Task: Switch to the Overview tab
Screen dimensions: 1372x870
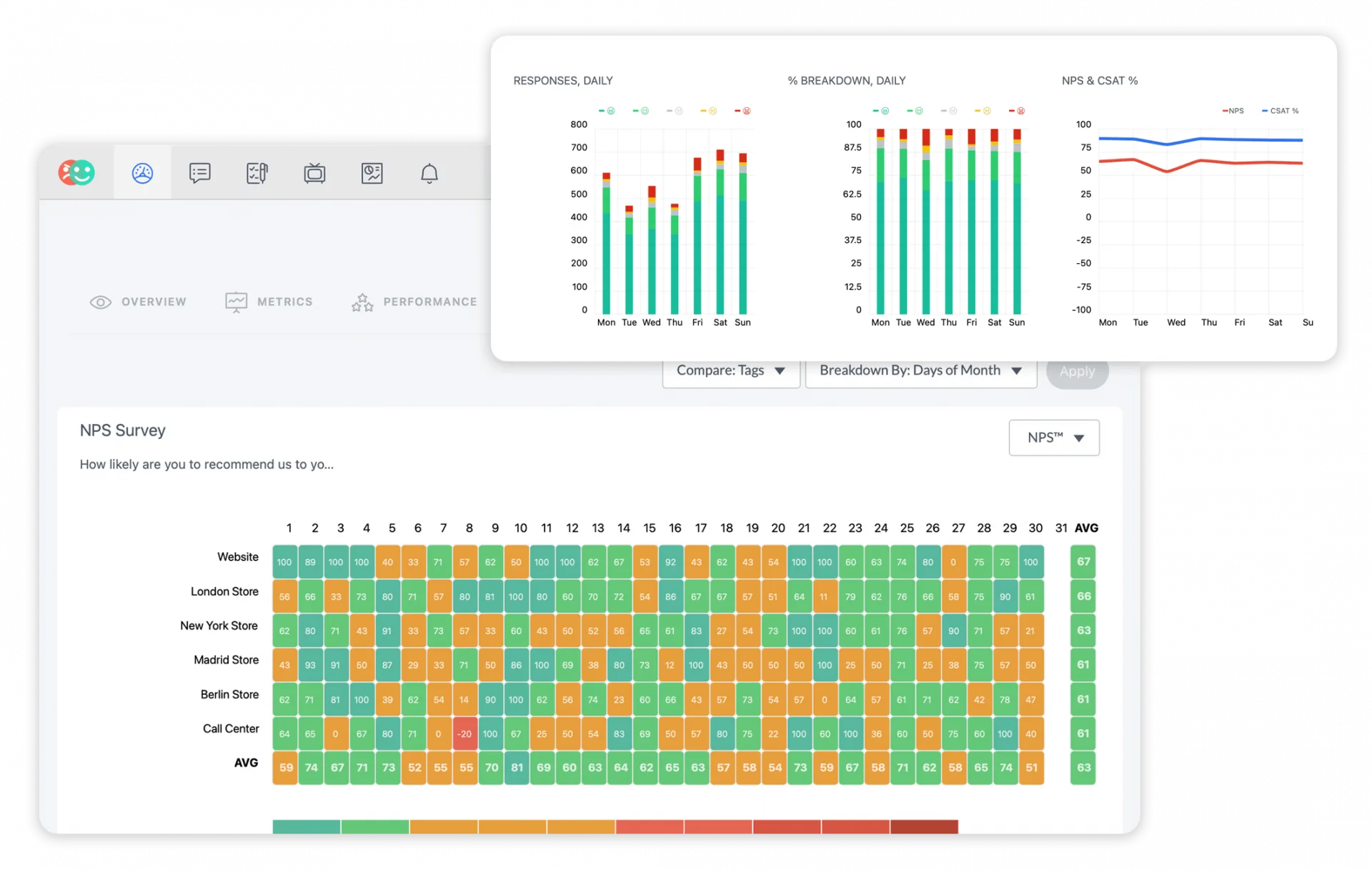Action: point(138,302)
